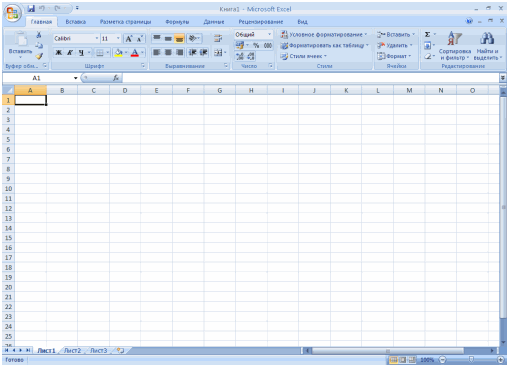Screen dimensions: 509x367
Task: Expand the Шрифт group dialog launcher
Action: [143, 66]
